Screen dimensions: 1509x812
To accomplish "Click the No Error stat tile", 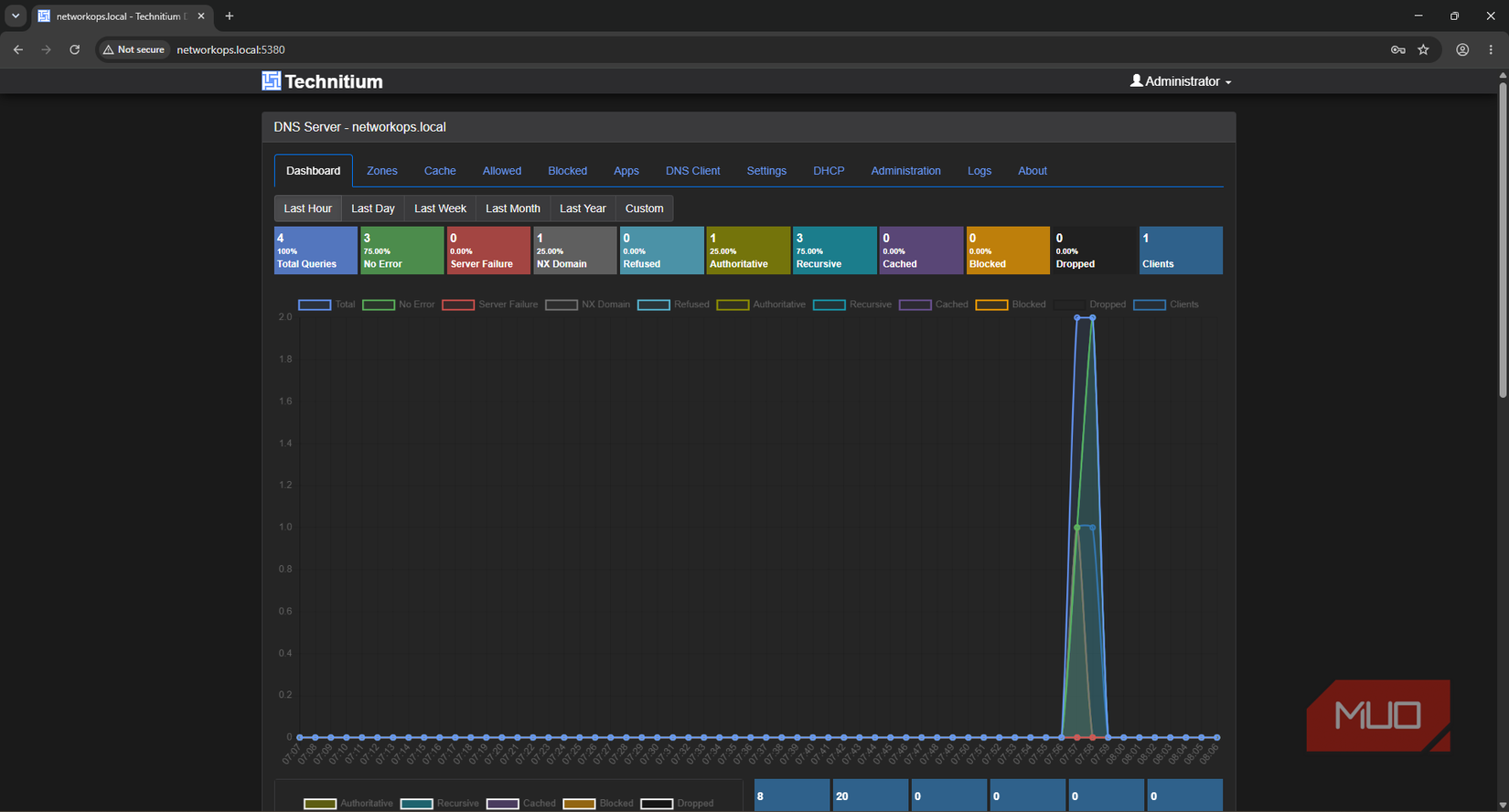I will pyautogui.click(x=401, y=251).
